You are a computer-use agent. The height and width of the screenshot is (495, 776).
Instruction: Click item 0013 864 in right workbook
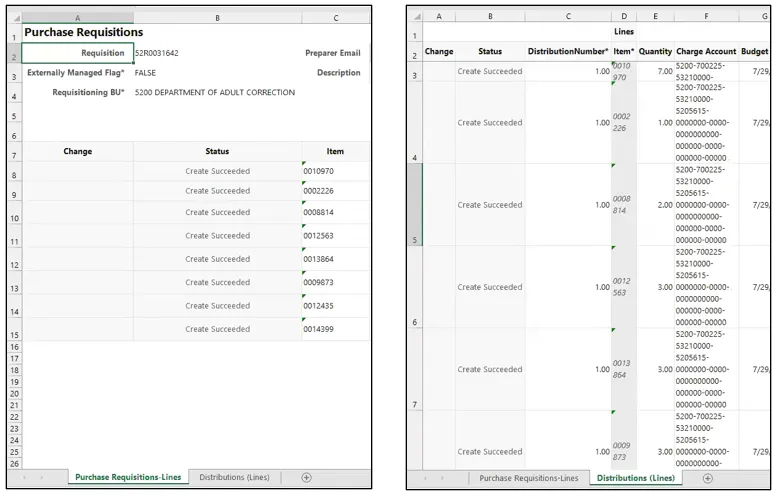[x=622, y=369]
